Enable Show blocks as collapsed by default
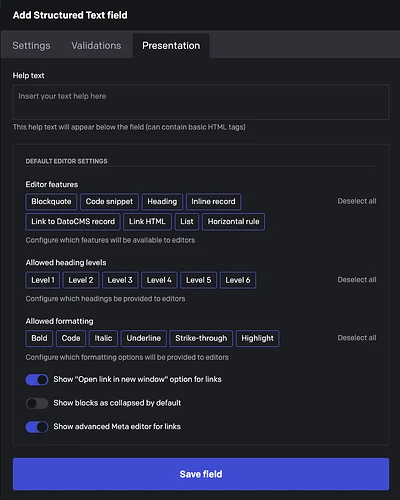The width and height of the screenshot is (400, 500). [x=37, y=403]
